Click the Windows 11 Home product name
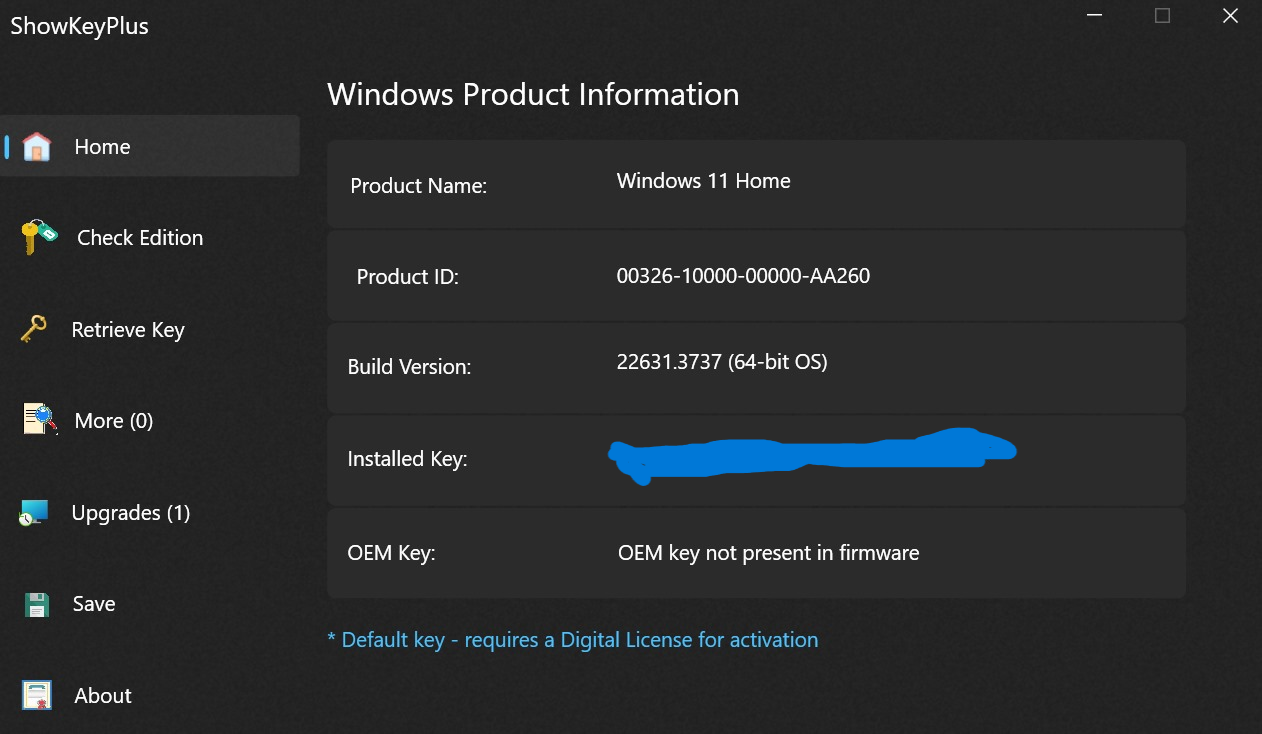Screen dimensions: 1262x734 tap(703, 181)
